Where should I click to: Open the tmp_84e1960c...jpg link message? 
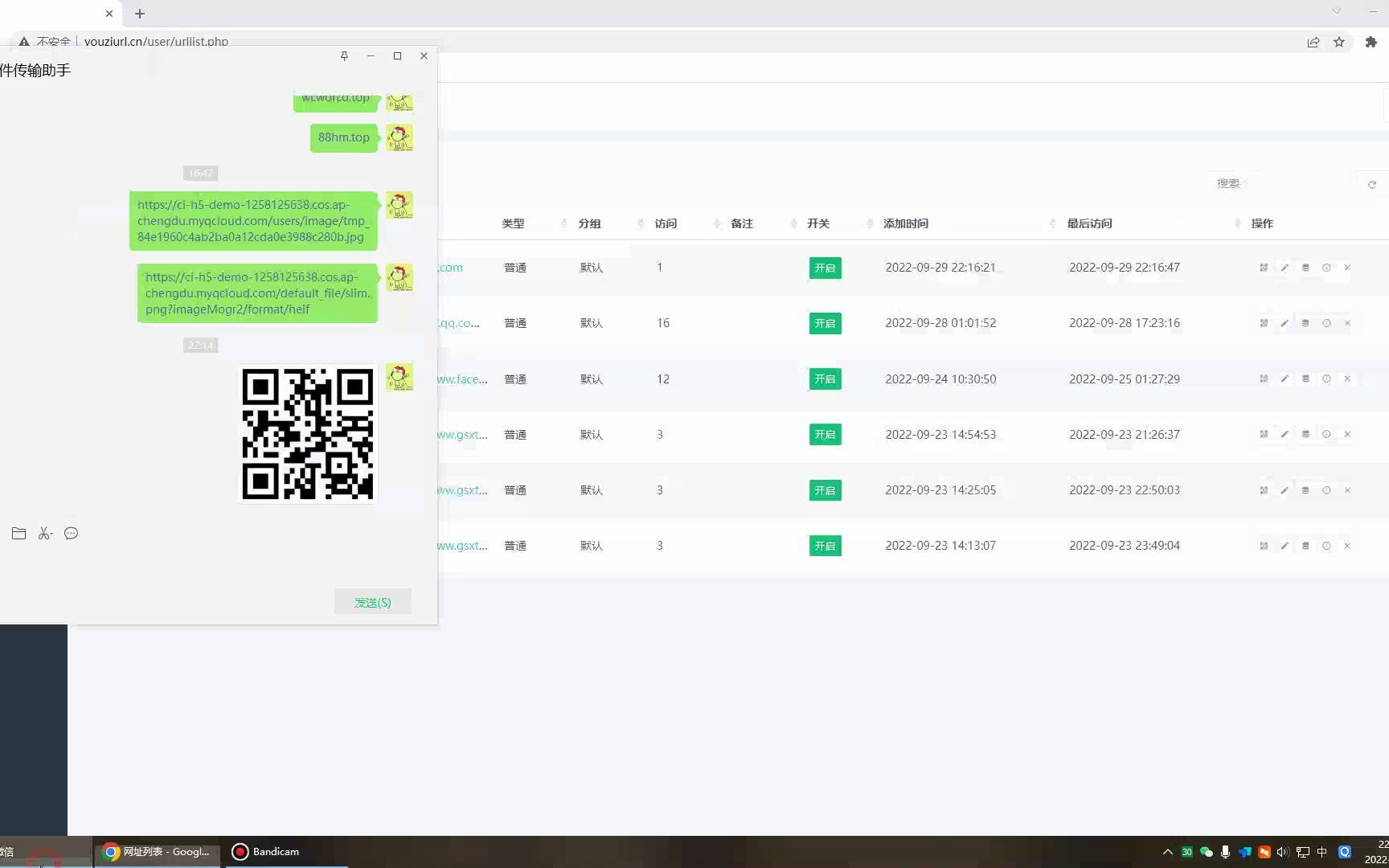click(253, 221)
